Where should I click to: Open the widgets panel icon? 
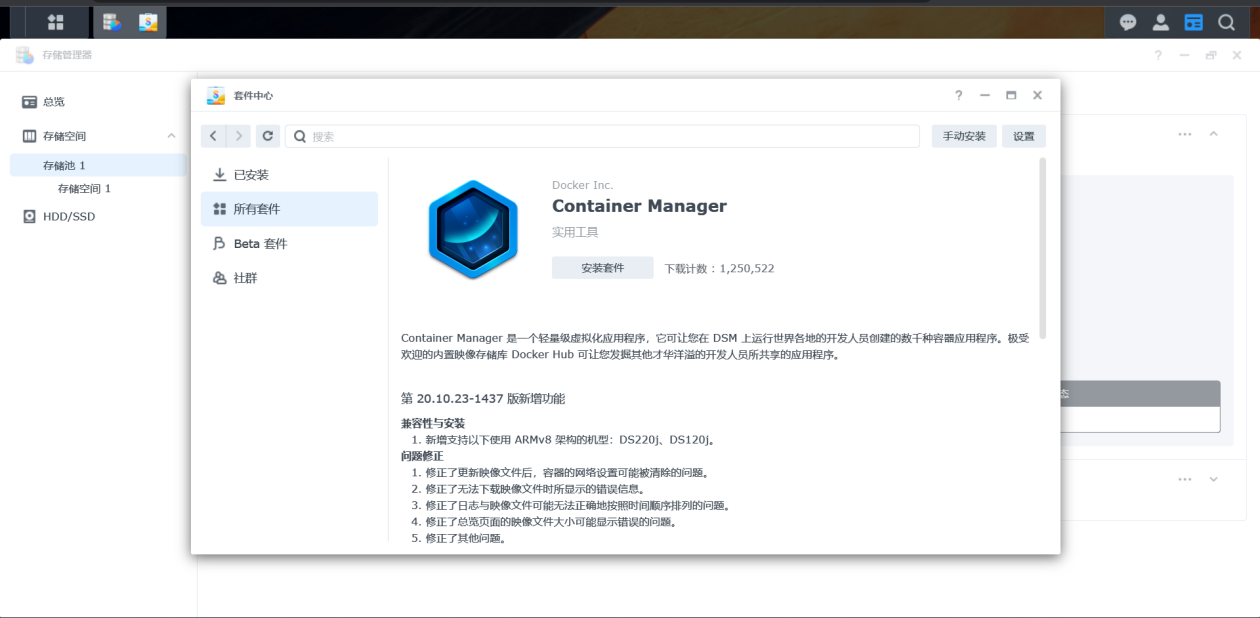pyautogui.click(x=1193, y=22)
